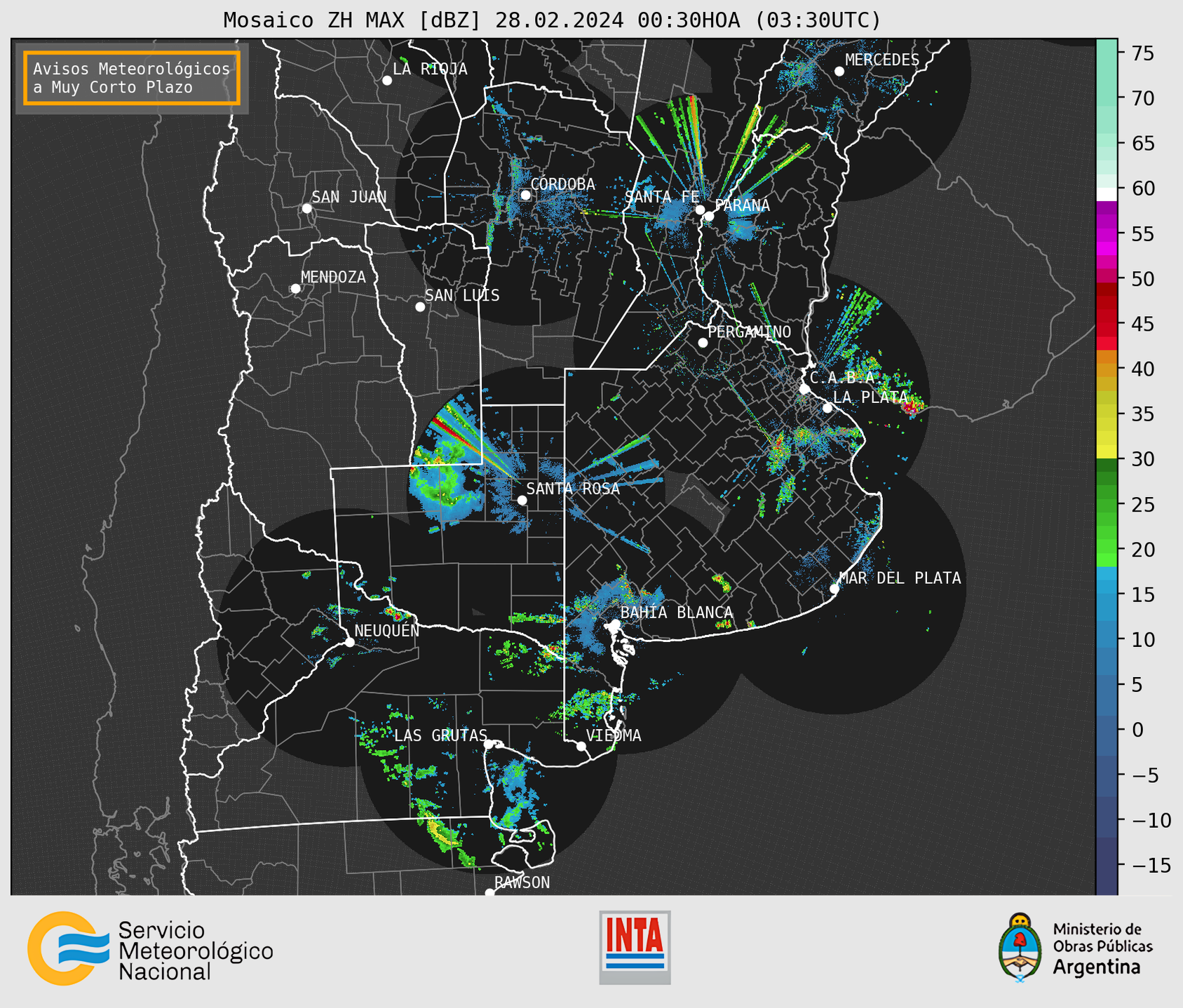The image size is (1183, 1008).
Task: Click the C.A.B.A. city marker dot
Action: (x=805, y=389)
